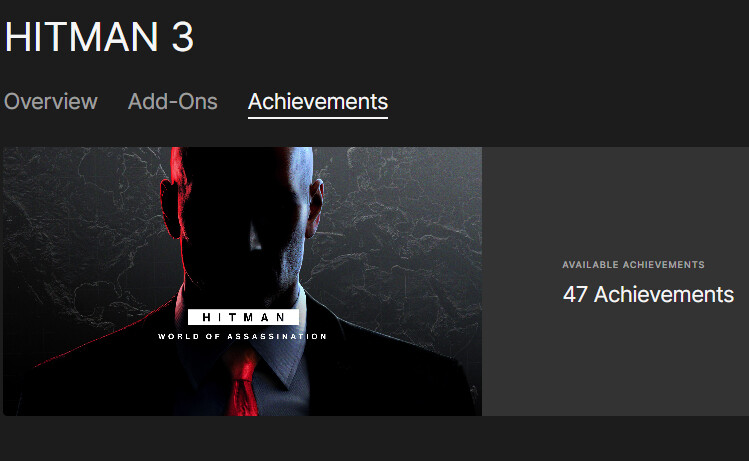Click the Available Achievements label
Image resolution: width=749 pixels, height=461 pixels.
(x=633, y=265)
